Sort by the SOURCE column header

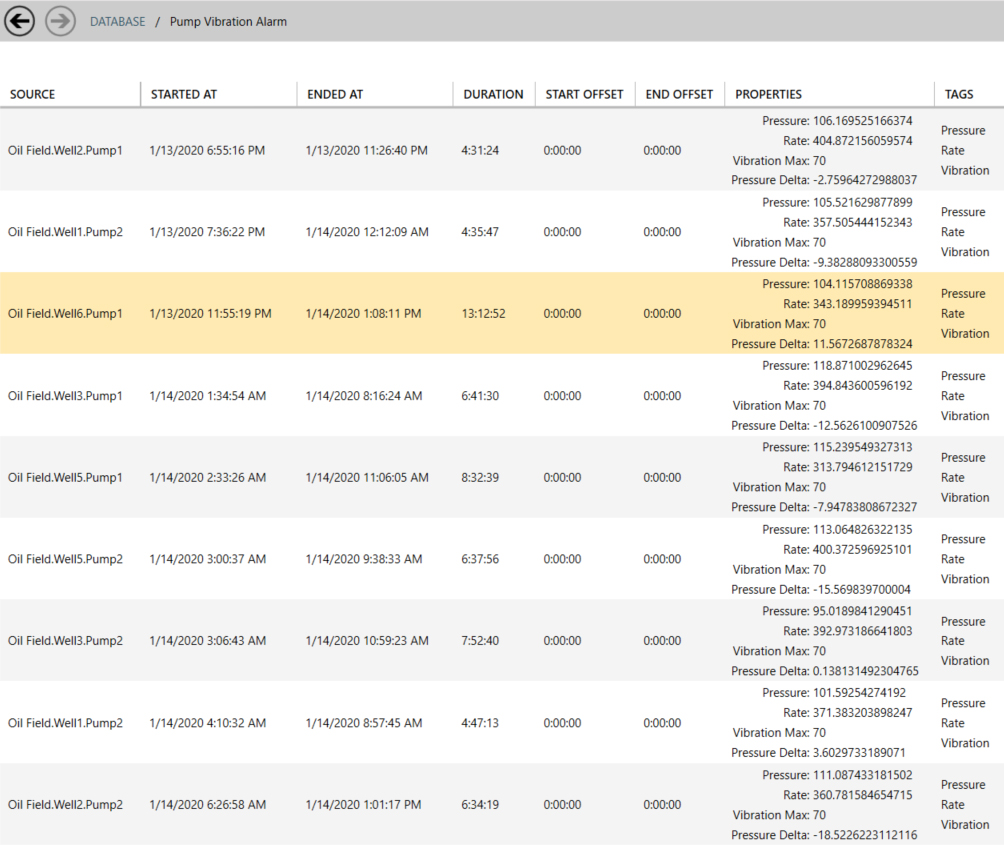click(33, 94)
